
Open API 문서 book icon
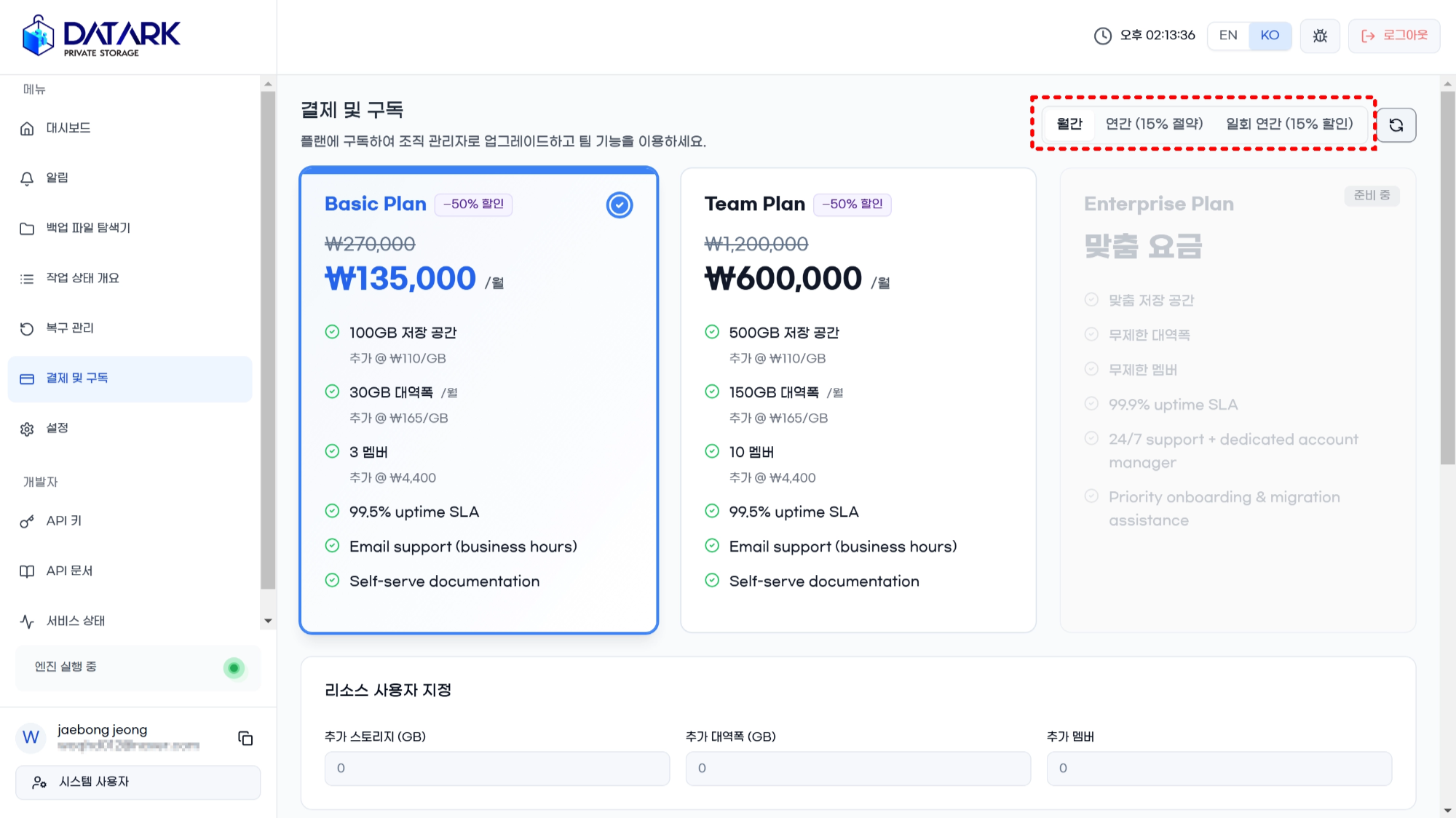tap(27, 571)
